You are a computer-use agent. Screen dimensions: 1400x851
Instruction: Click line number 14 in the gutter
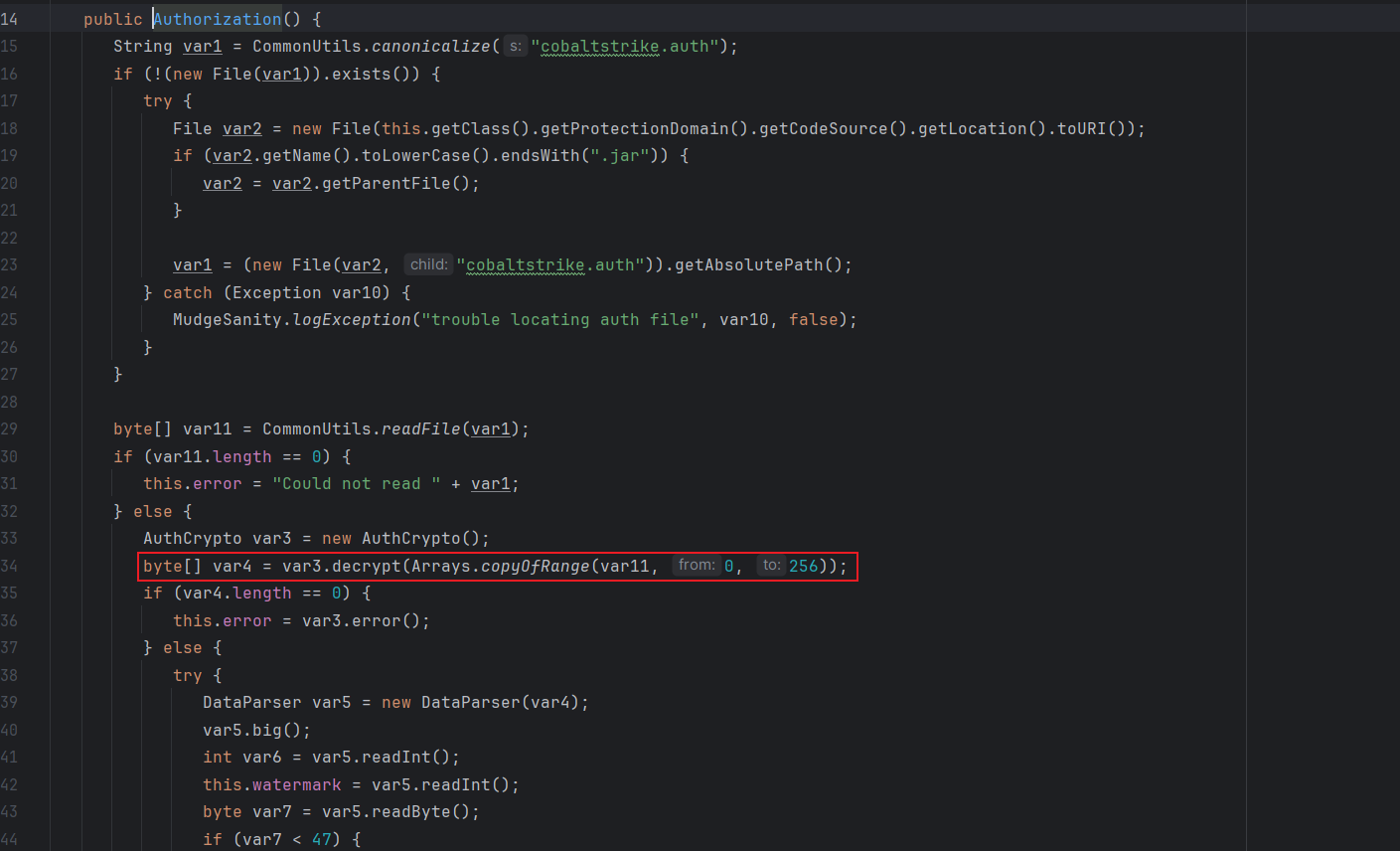click(9, 19)
